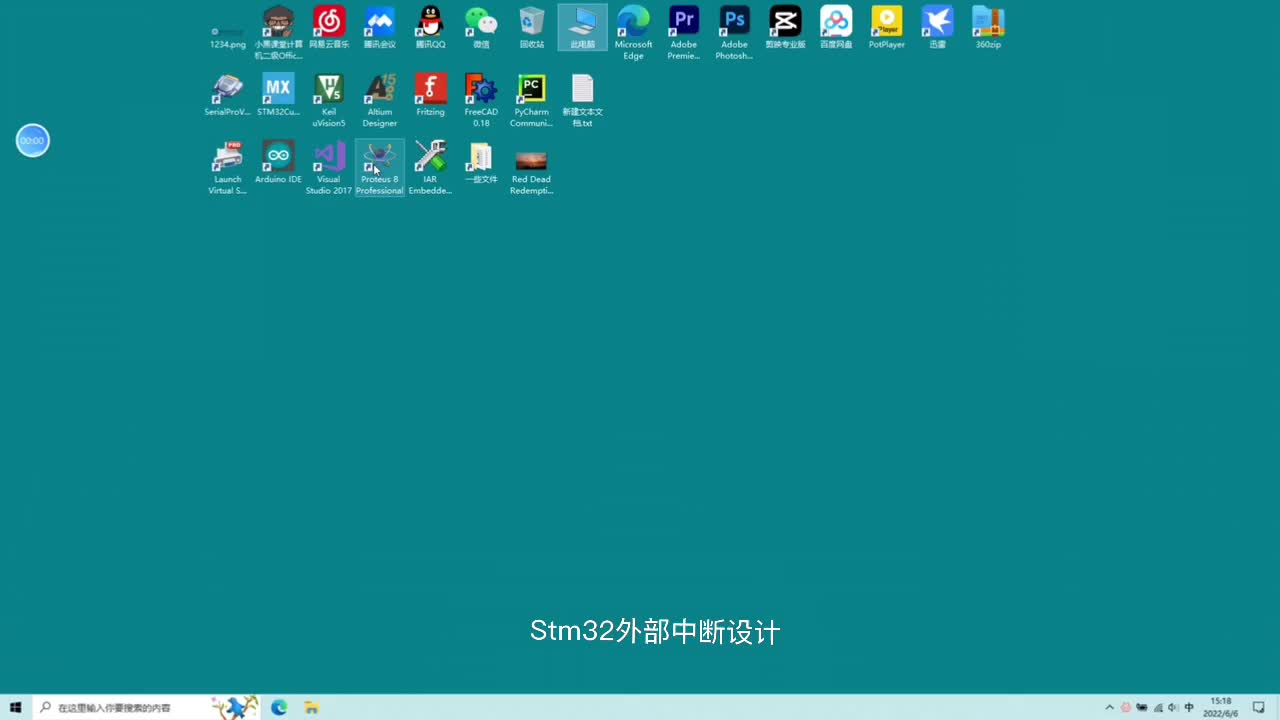The height and width of the screenshot is (720, 1280).
Task: Select the 360zip desktop shortcut
Action: click(988, 28)
